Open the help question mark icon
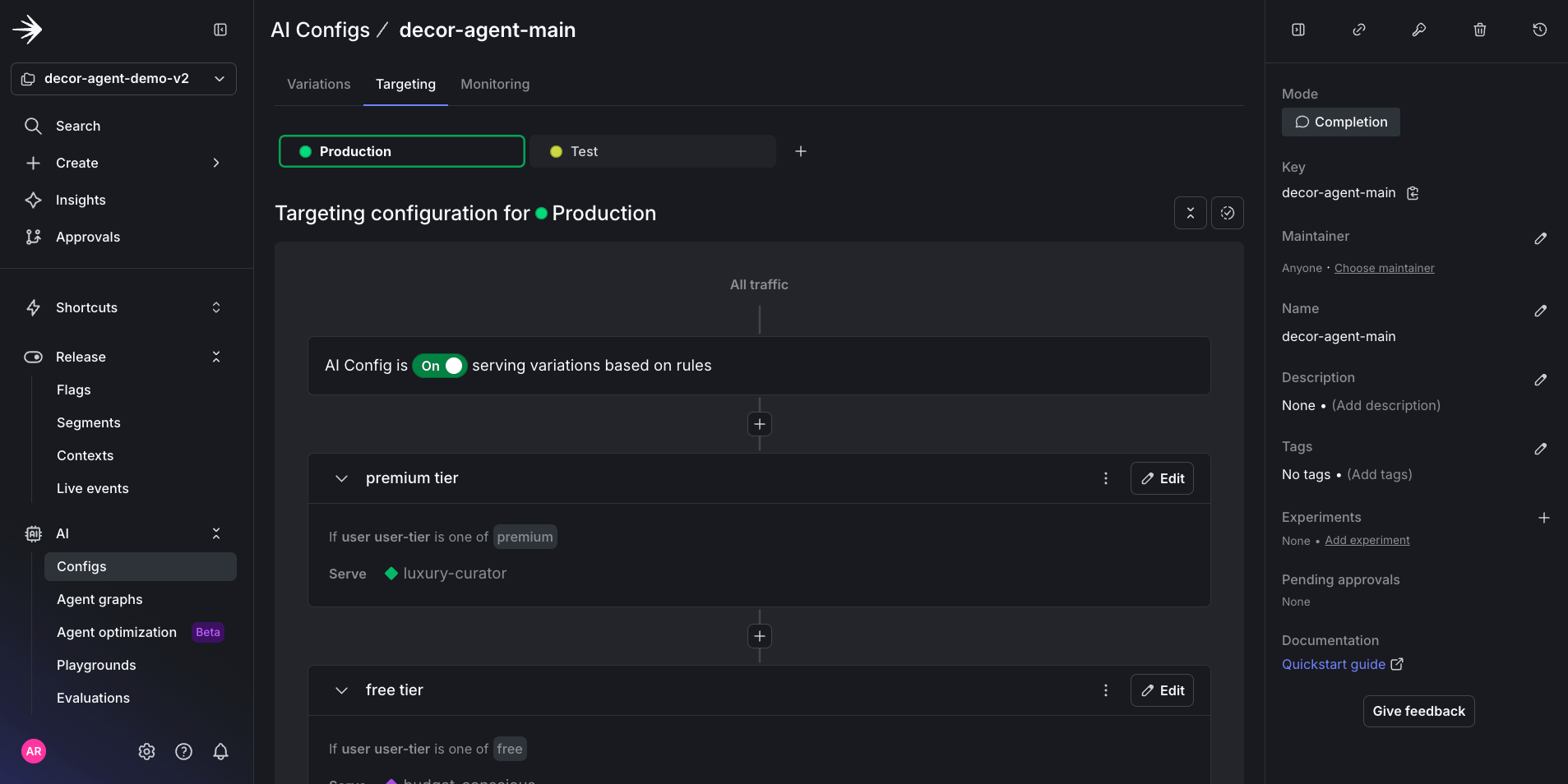 point(183,751)
